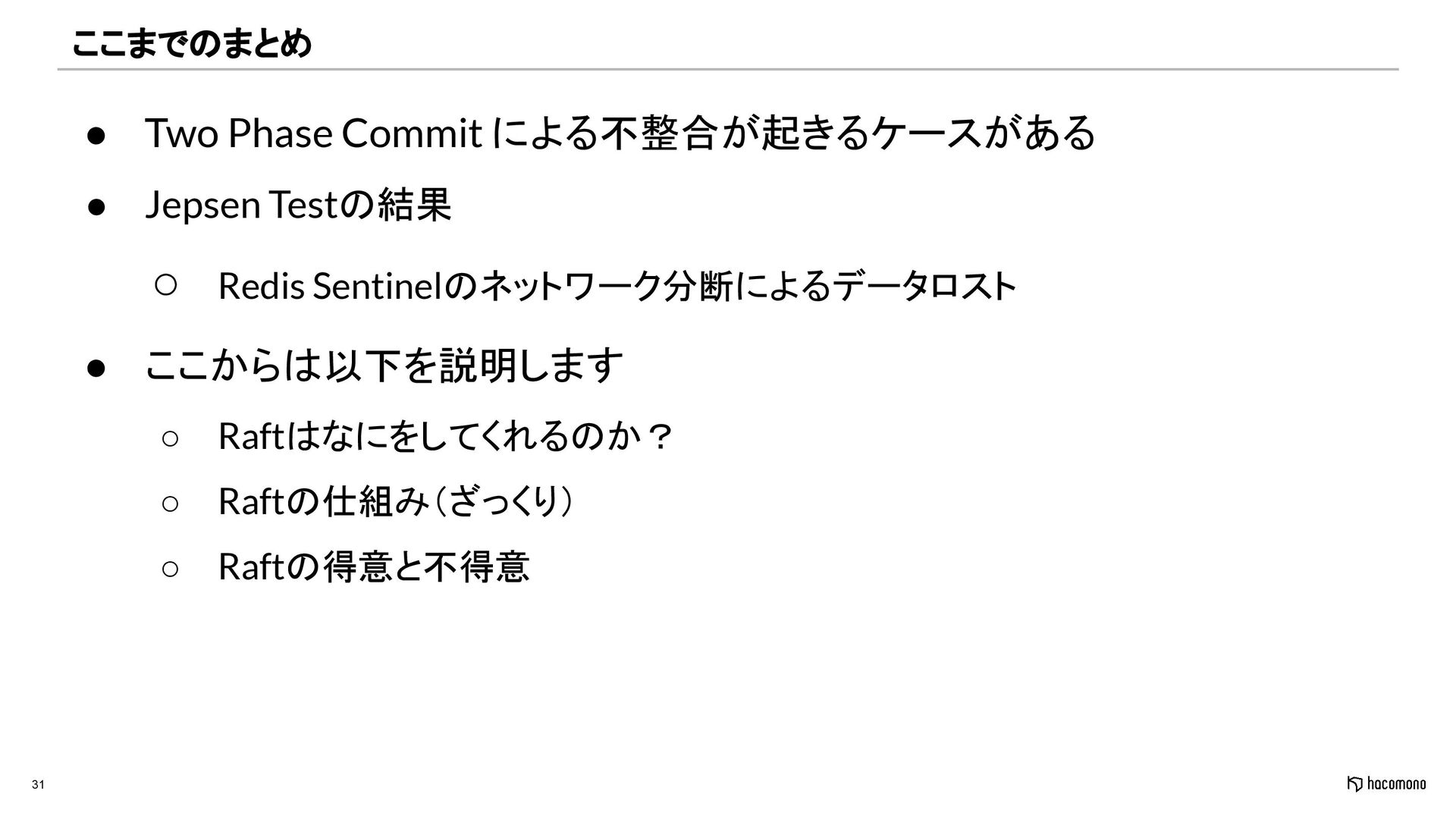Click the hacomono logo icon
The height and width of the screenshot is (819, 1456).
[x=1354, y=784]
